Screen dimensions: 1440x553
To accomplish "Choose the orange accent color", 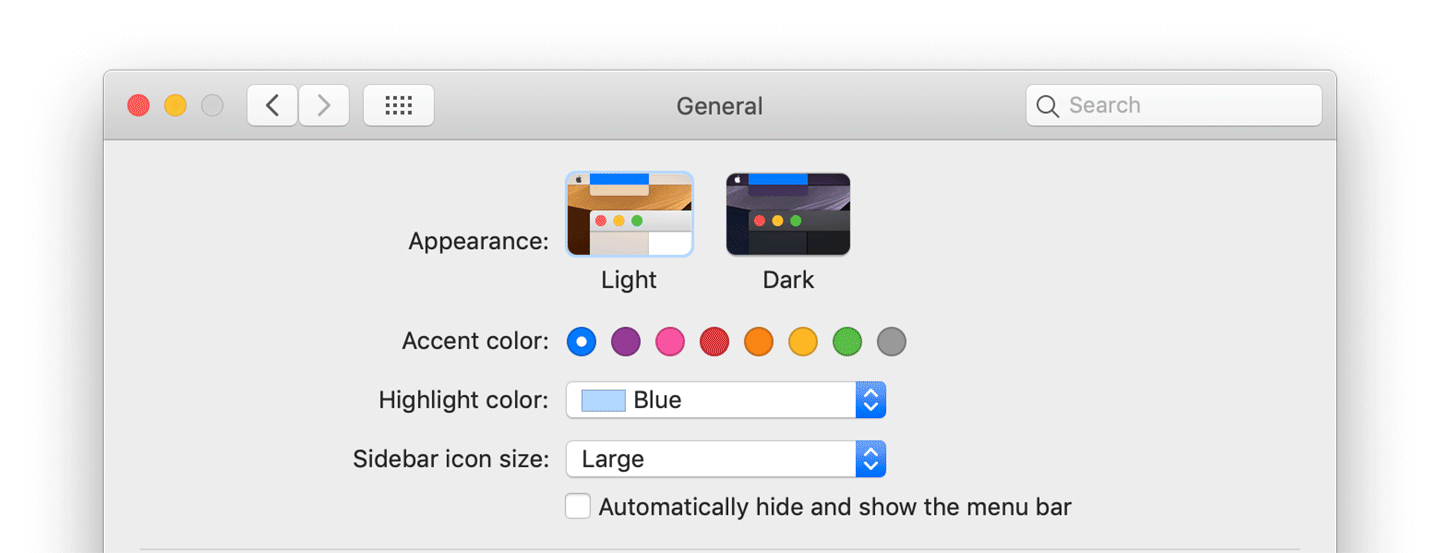I will [x=759, y=342].
